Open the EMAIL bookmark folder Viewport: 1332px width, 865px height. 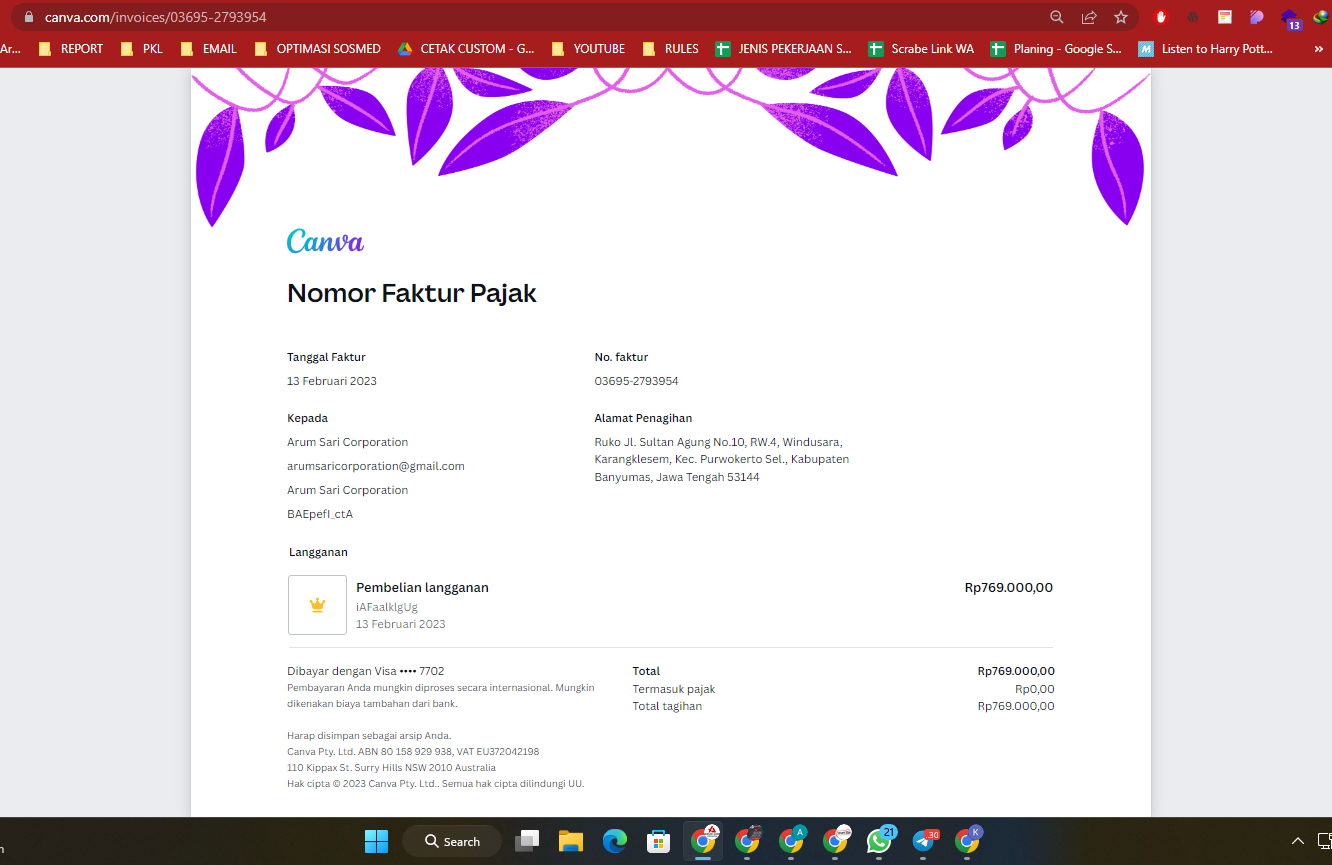pos(208,49)
